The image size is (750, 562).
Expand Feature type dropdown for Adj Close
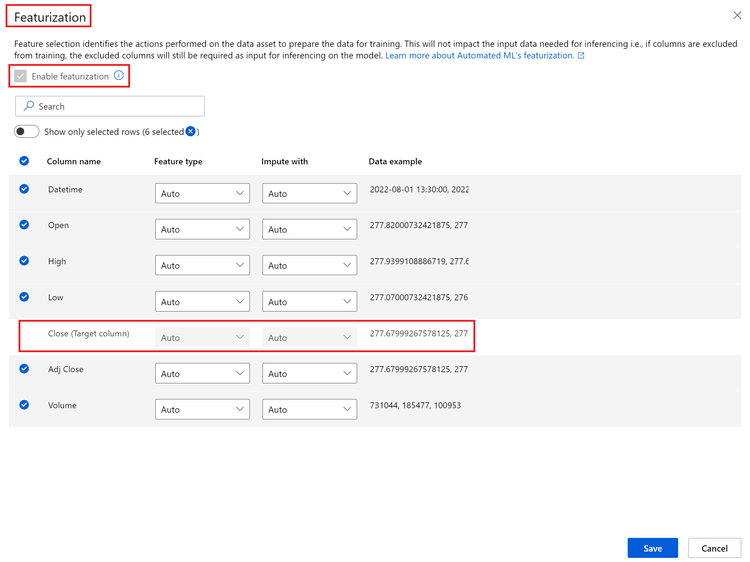click(202, 374)
